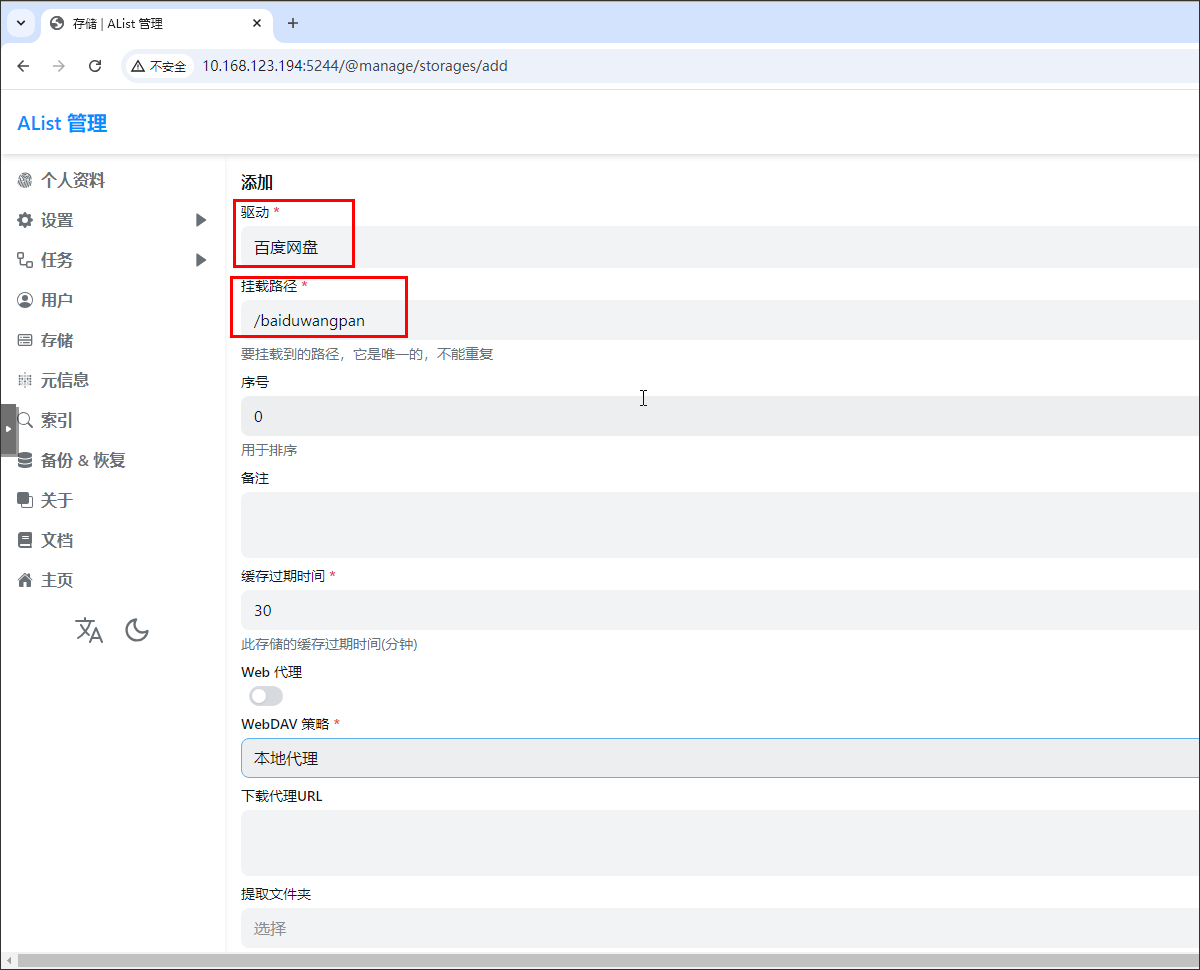Switch language with the translate icon
The image size is (1200, 970).
point(89,630)
